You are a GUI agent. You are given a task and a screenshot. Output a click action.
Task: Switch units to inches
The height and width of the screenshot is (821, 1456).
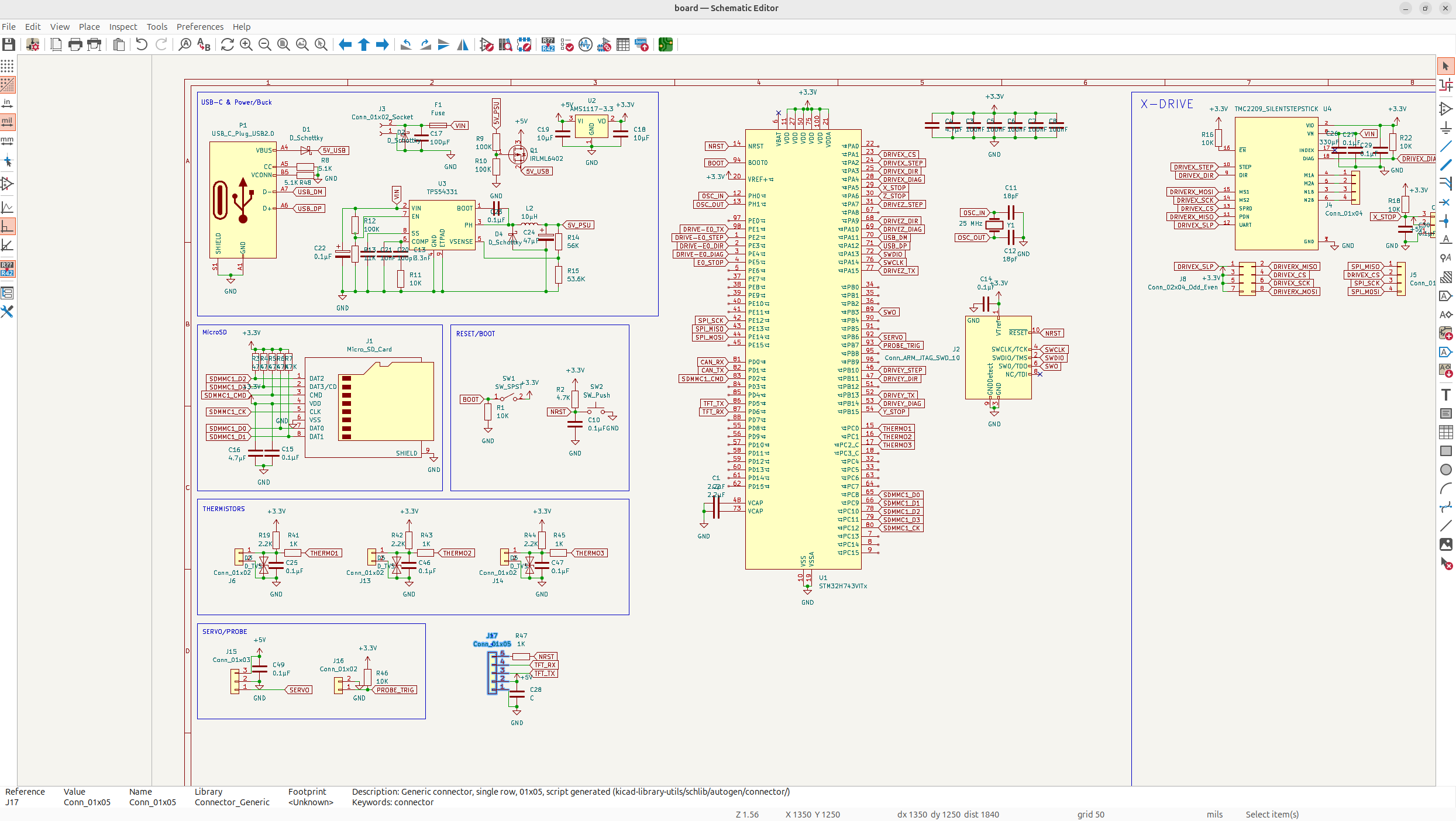[x=8, y=104]
